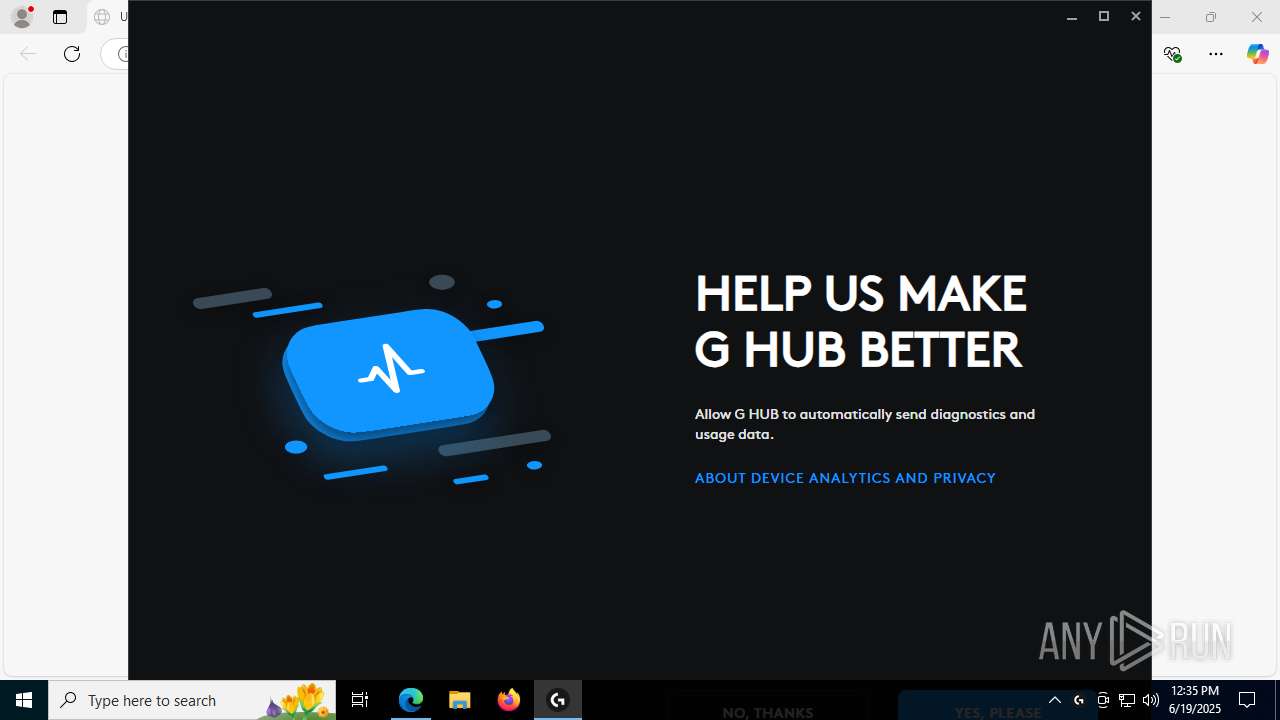Show hidden system tray icons

1055,700
